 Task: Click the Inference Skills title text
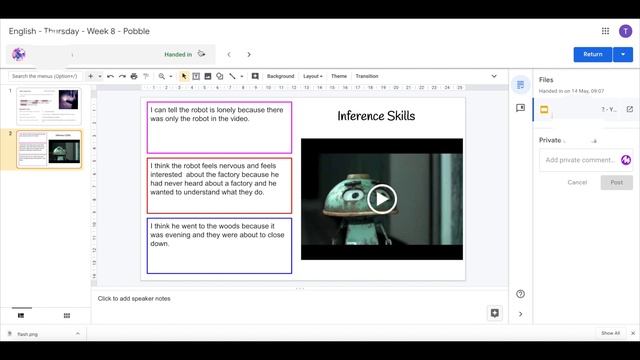coord(376,116)
